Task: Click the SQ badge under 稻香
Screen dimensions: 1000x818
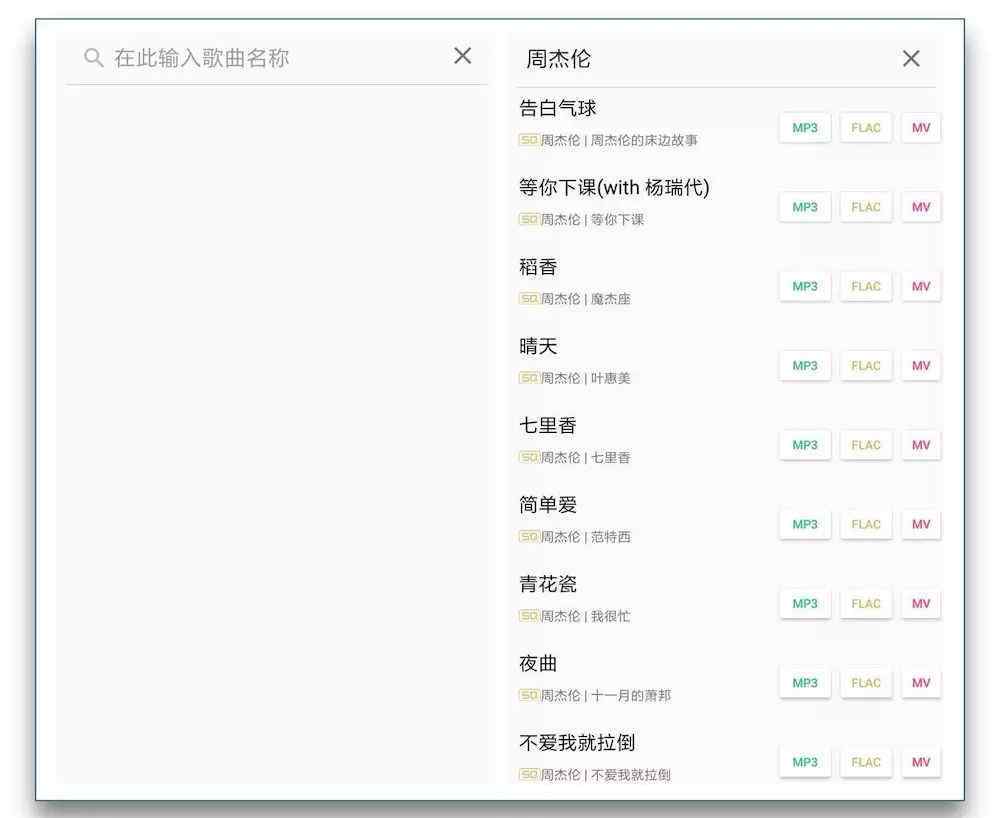Action: 529,298
